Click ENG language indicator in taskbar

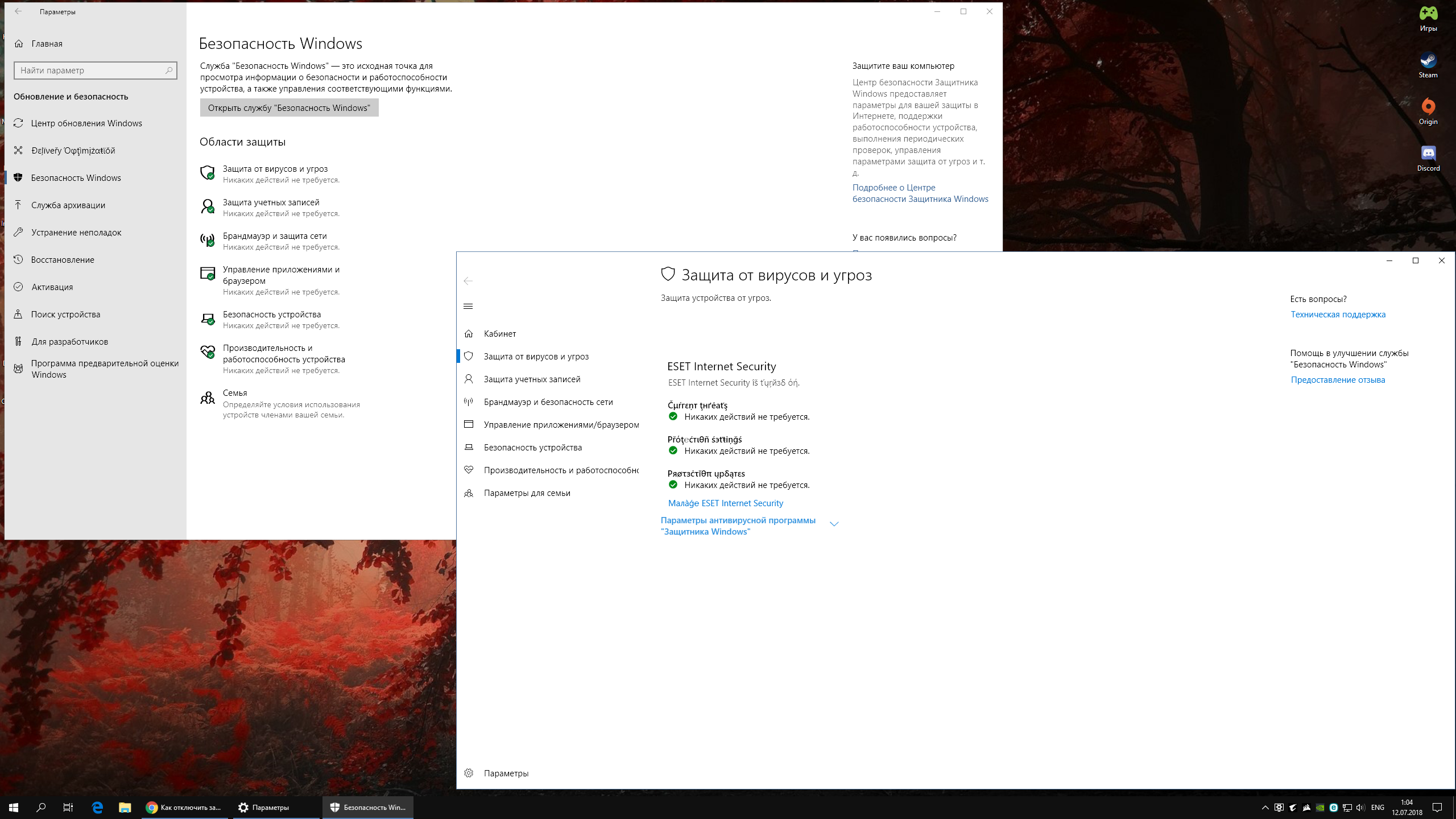click(x=1378, y=808)
